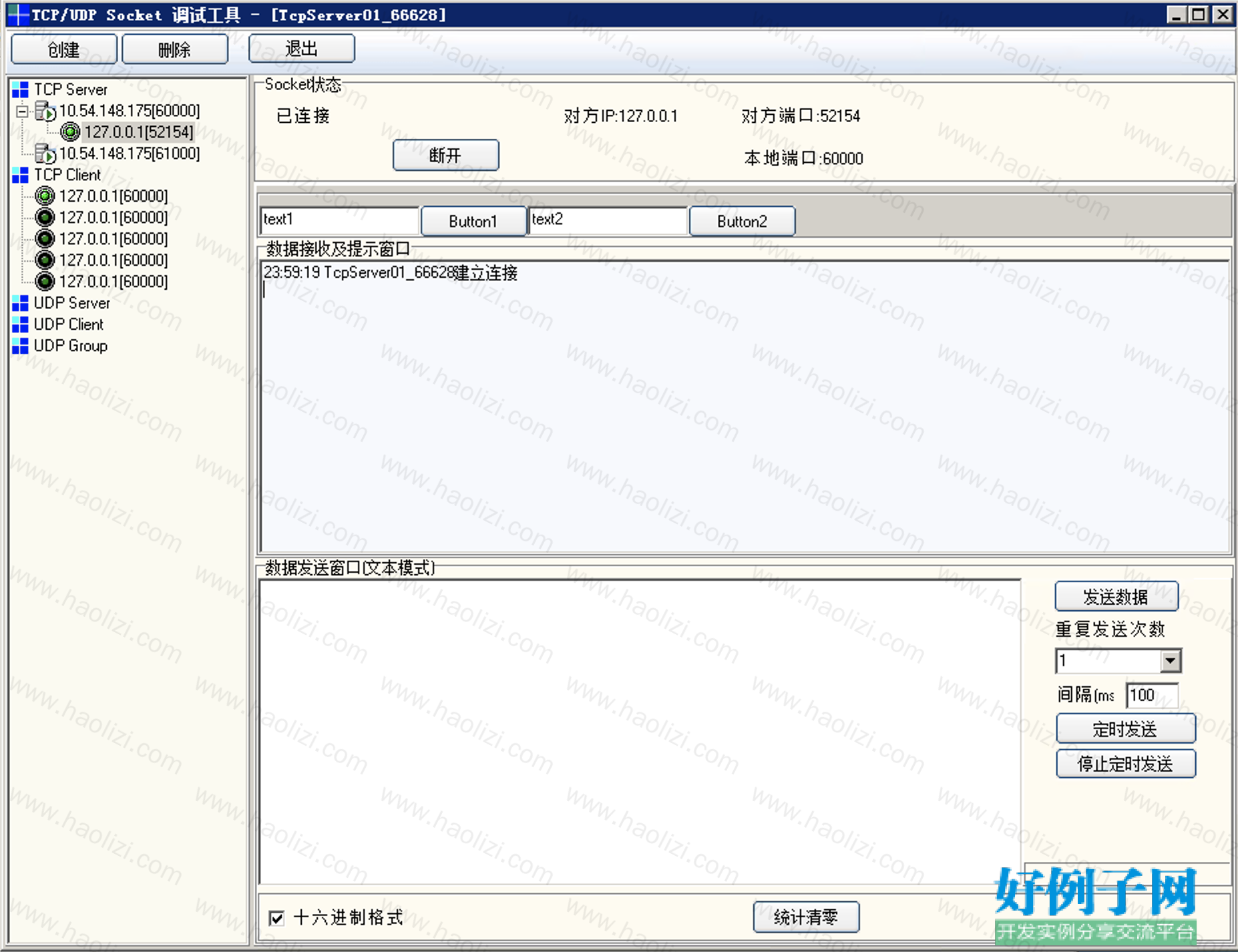Select the TCP Client tree node
This screenshot has width=1238, height=952.
click(67, 175)
